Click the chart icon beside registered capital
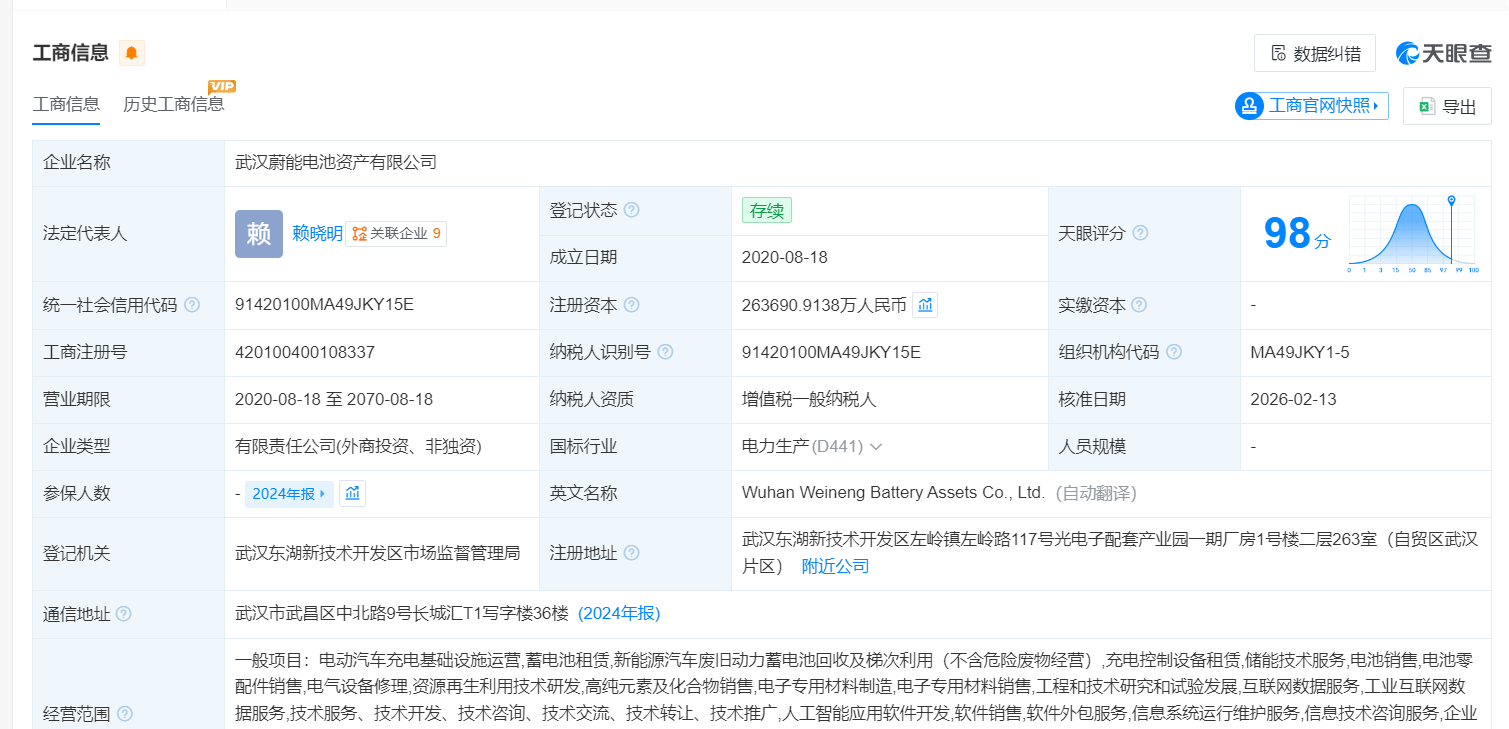1509x729 pixels. coord(925,305)
